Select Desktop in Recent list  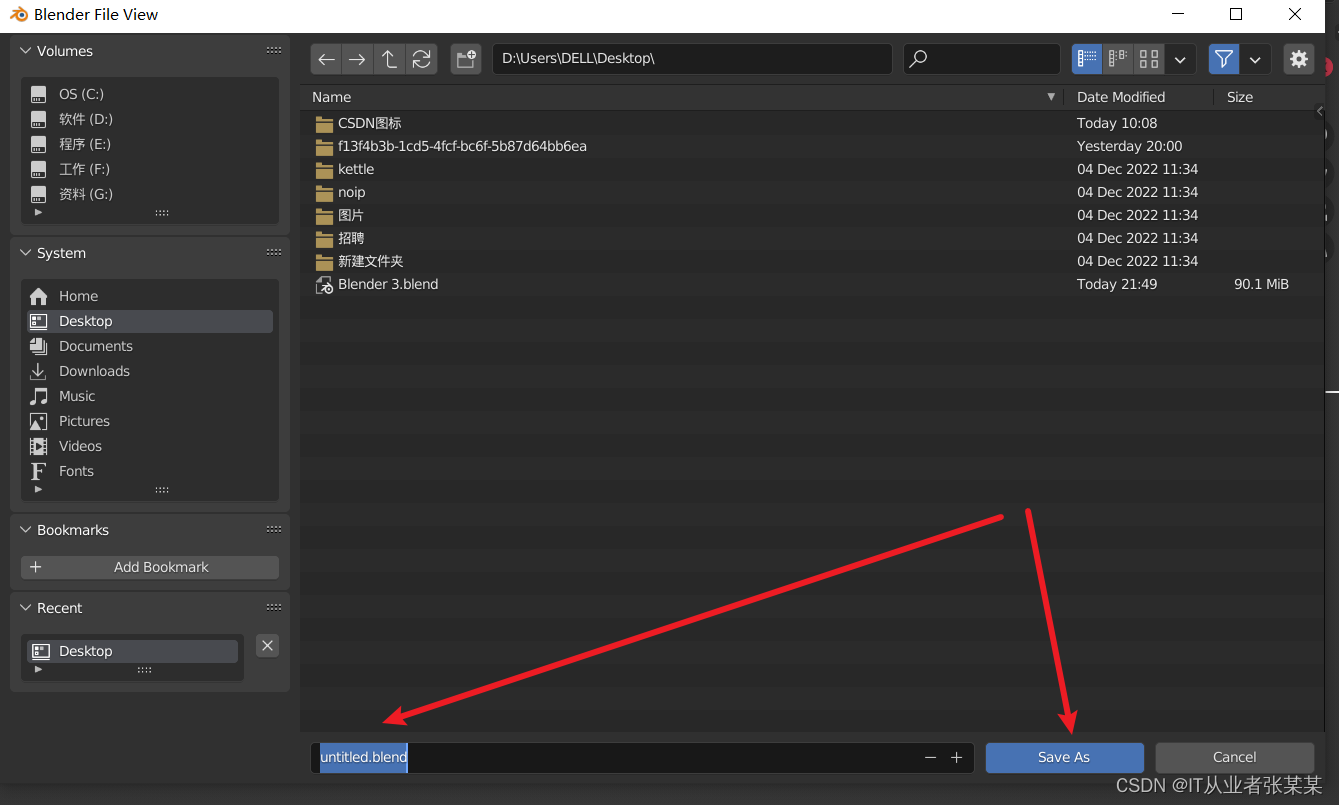(x=133, y=651)
